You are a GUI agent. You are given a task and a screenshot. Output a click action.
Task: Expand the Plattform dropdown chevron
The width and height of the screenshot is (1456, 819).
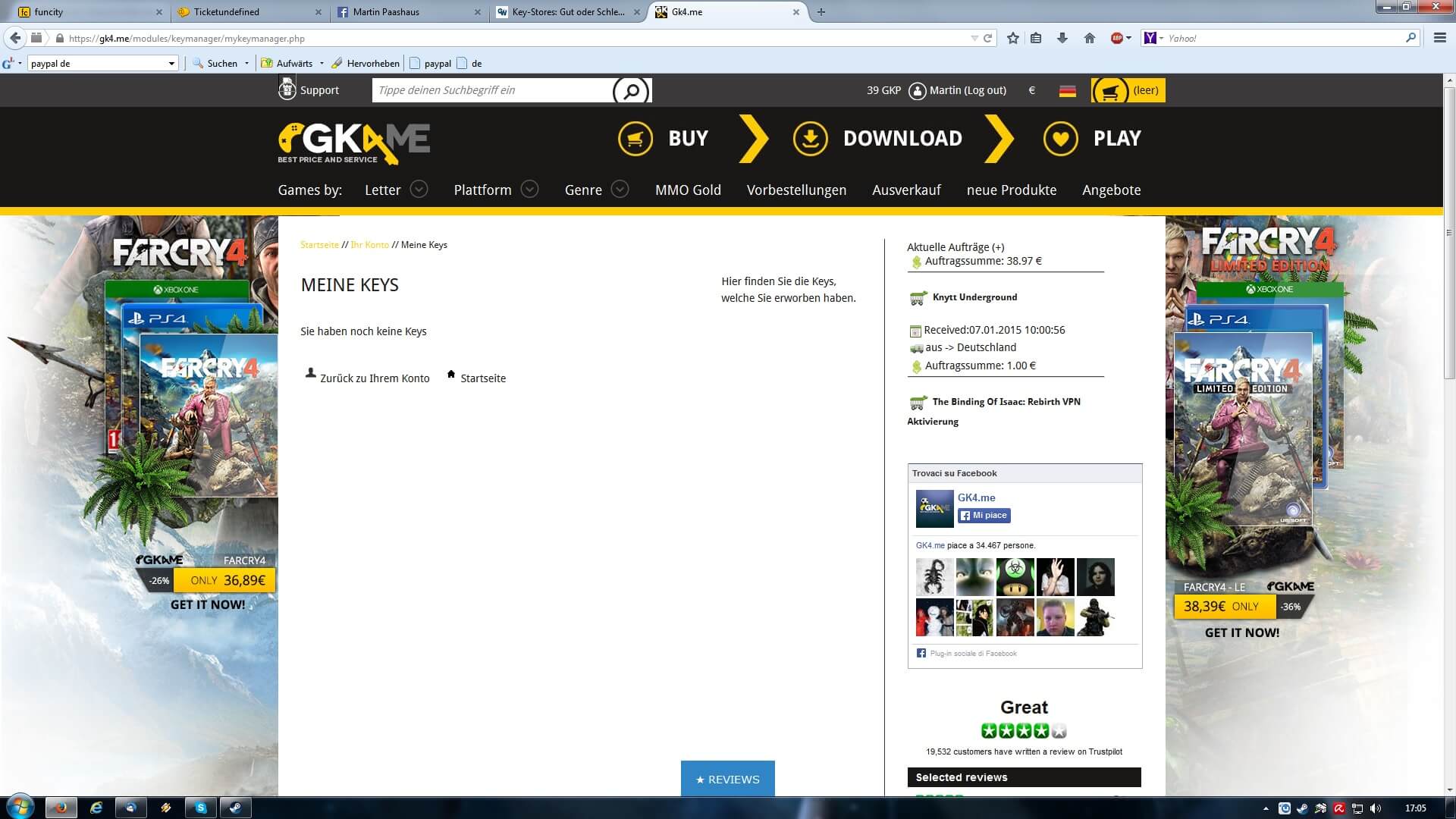pos(529,189)
